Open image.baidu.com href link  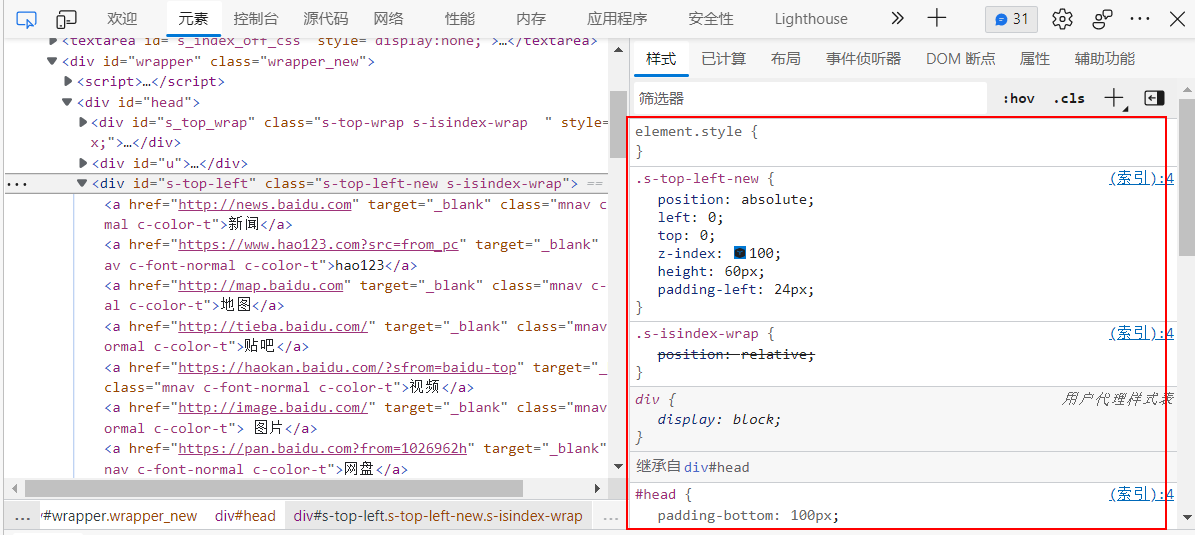[x=273, y=408]
